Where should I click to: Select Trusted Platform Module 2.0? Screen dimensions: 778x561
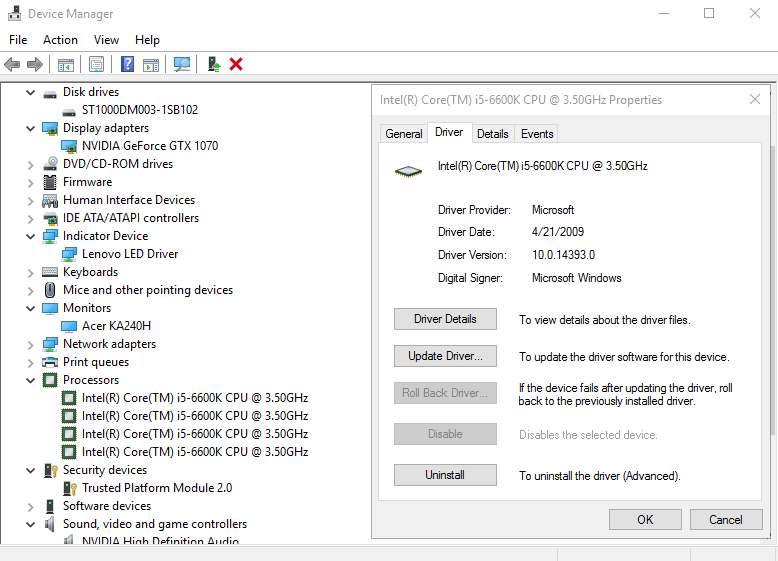(x=157, y=488)
